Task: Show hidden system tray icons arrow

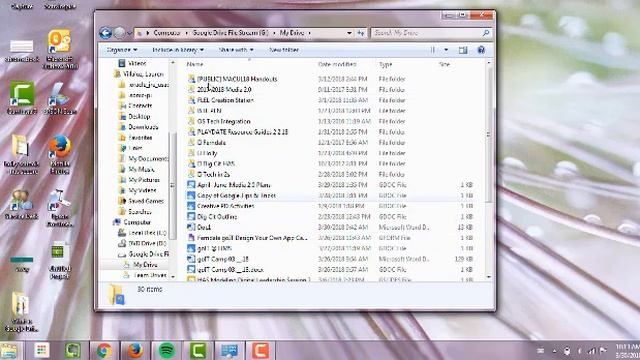Action: click(554, 351)
